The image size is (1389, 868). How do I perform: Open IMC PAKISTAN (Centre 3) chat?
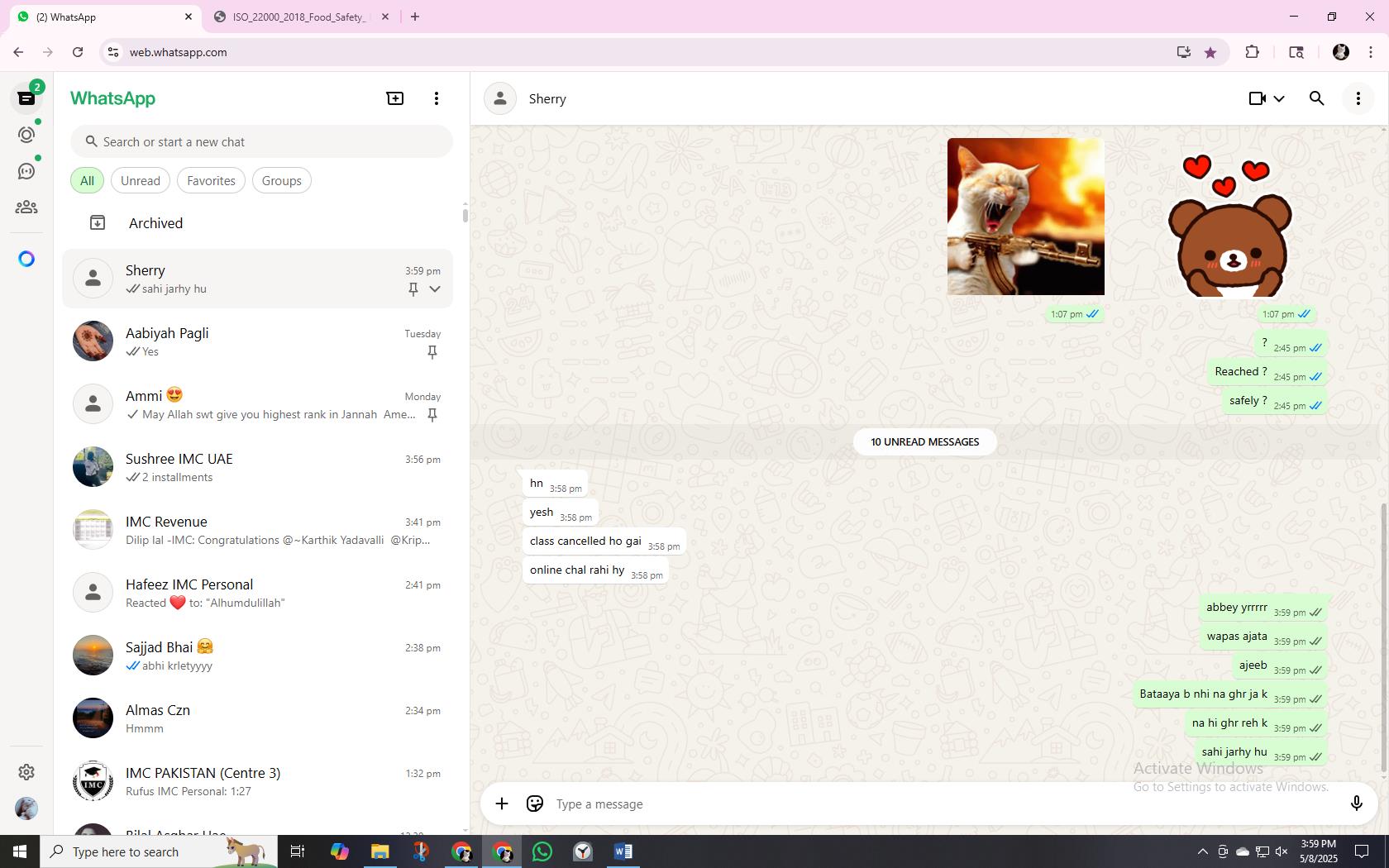[x=257, y=781]
